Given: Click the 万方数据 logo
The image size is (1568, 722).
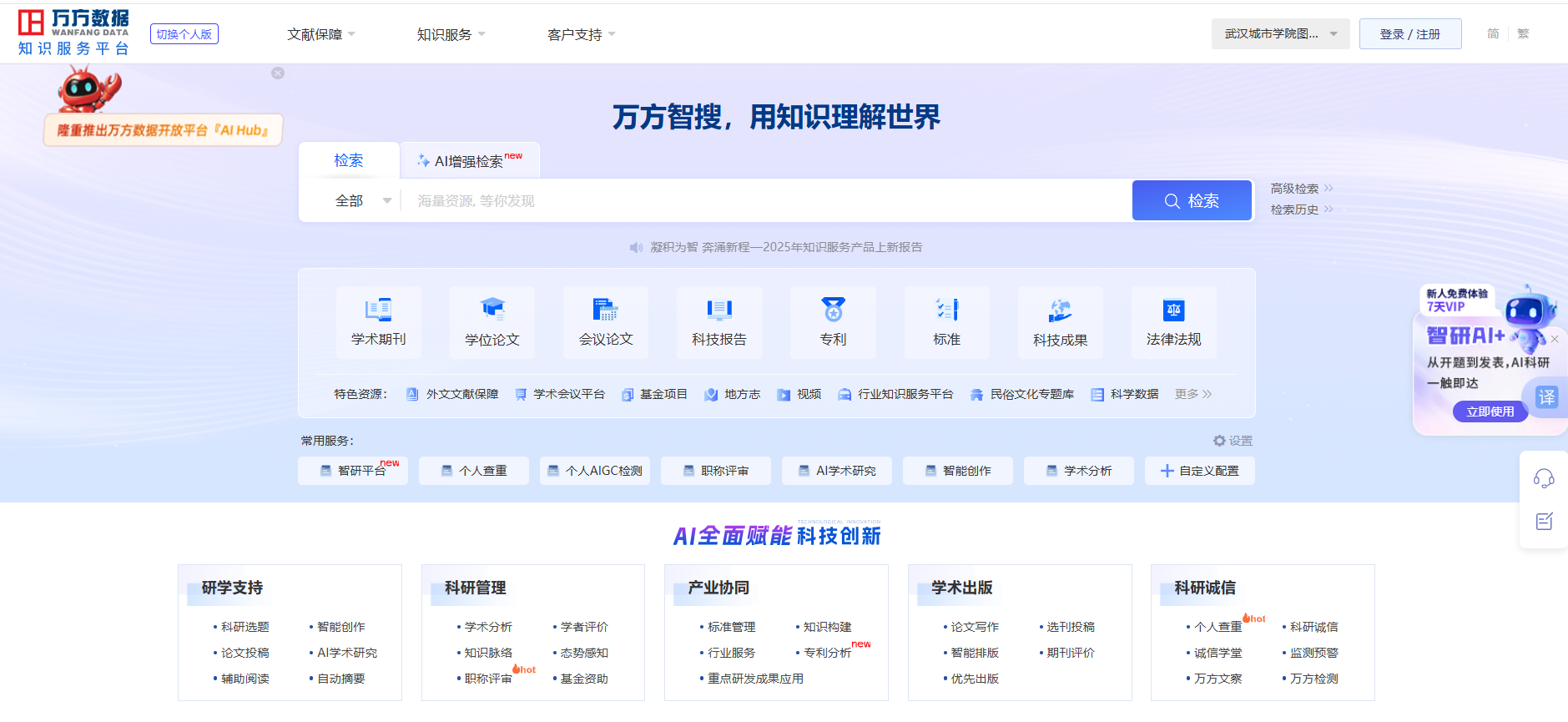Looking at the screenshot, I should coord(73,33).
